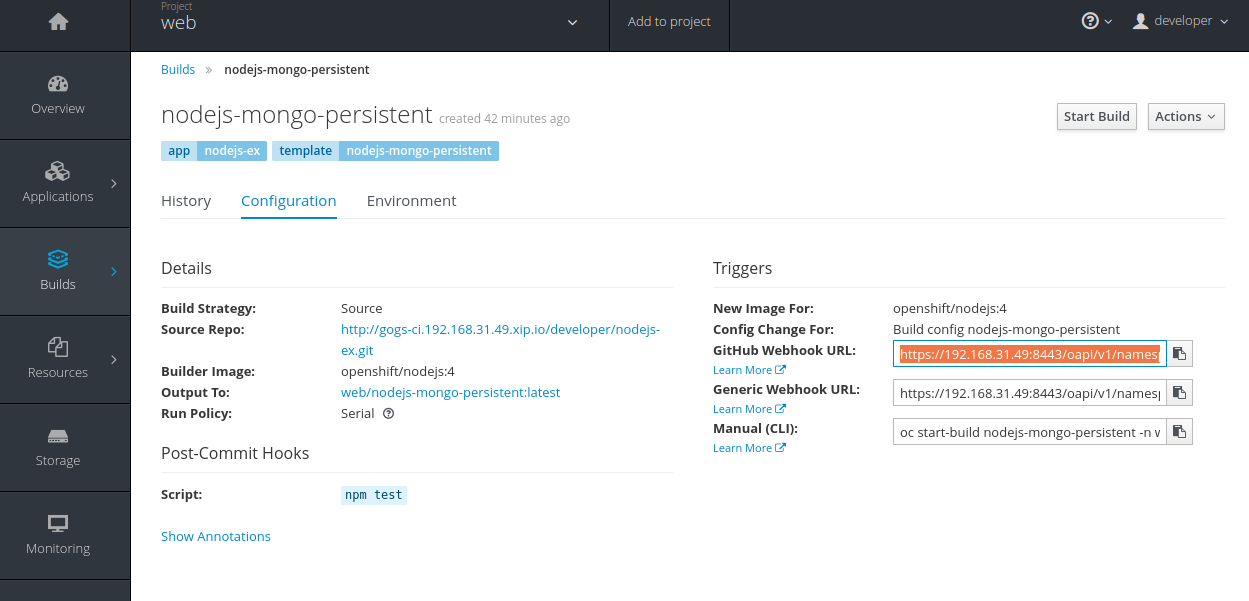Copy the Generic Webhook URL to clipboard

1180,393
